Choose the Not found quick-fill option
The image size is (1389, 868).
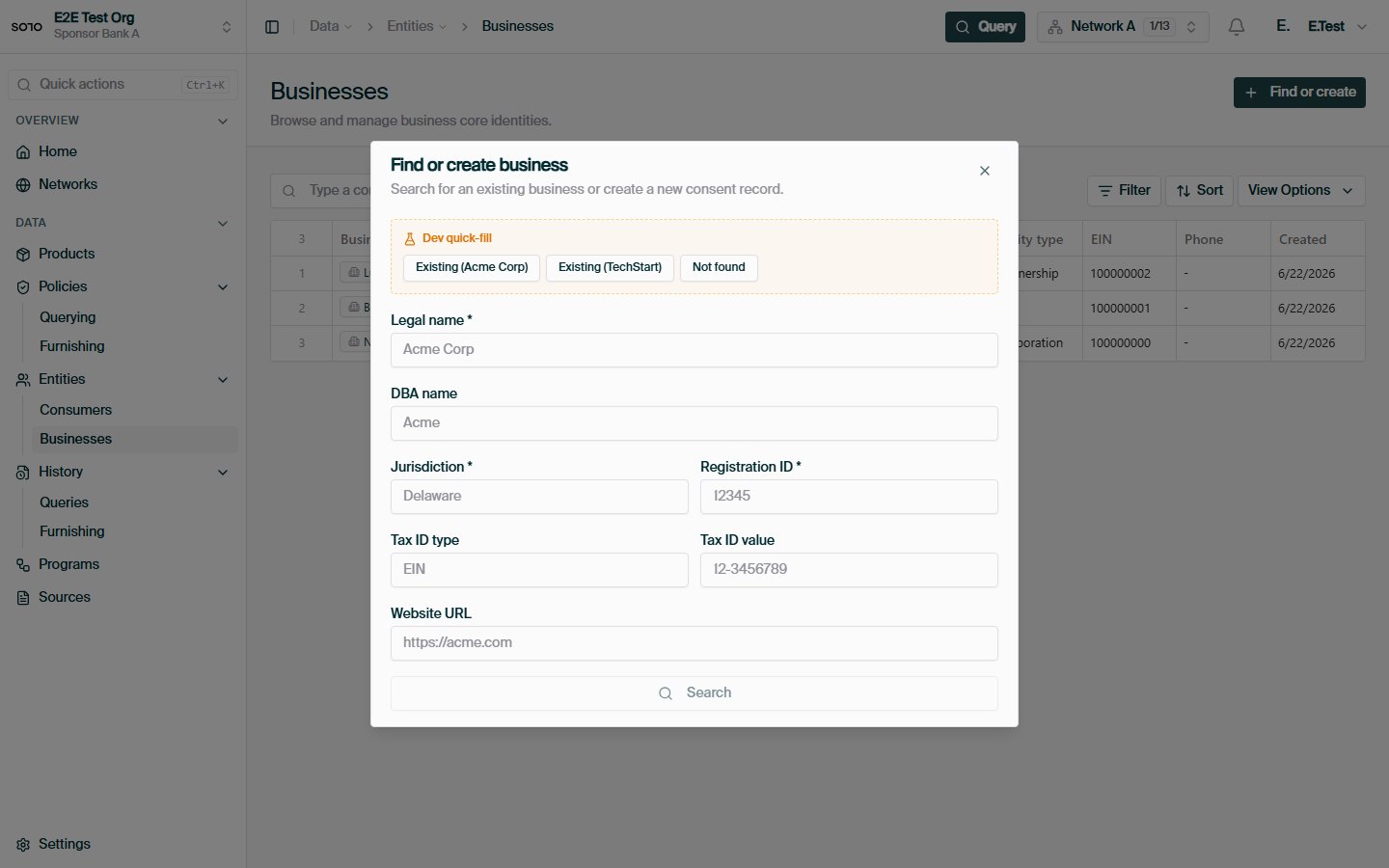[719, 267]
